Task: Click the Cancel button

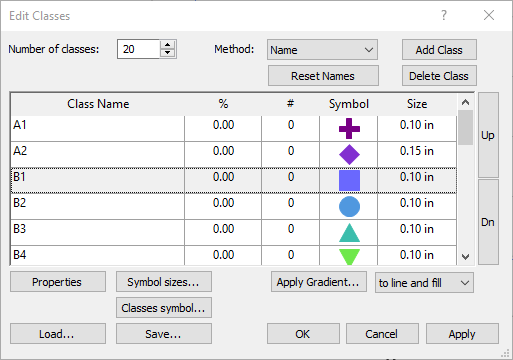Action: (x=382, y=333)
